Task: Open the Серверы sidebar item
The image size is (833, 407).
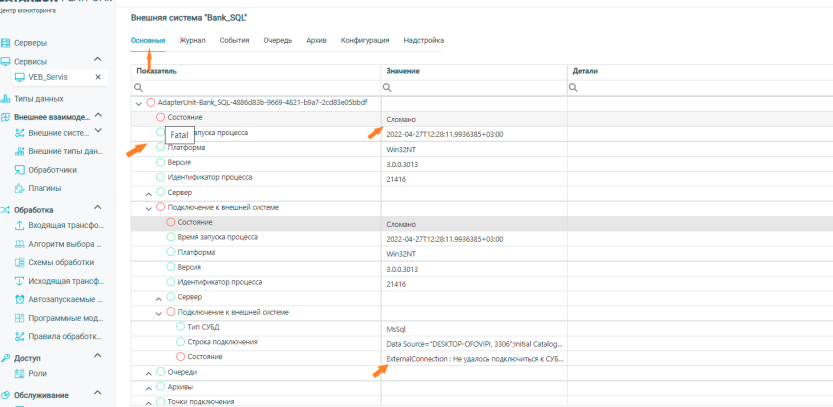Action: click(x=30, y=43)
